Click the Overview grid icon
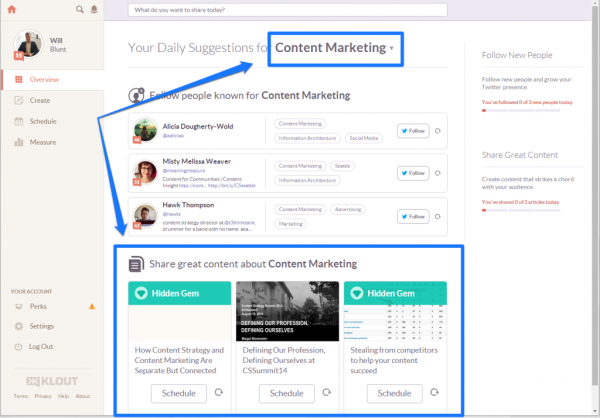 [18, 80]
